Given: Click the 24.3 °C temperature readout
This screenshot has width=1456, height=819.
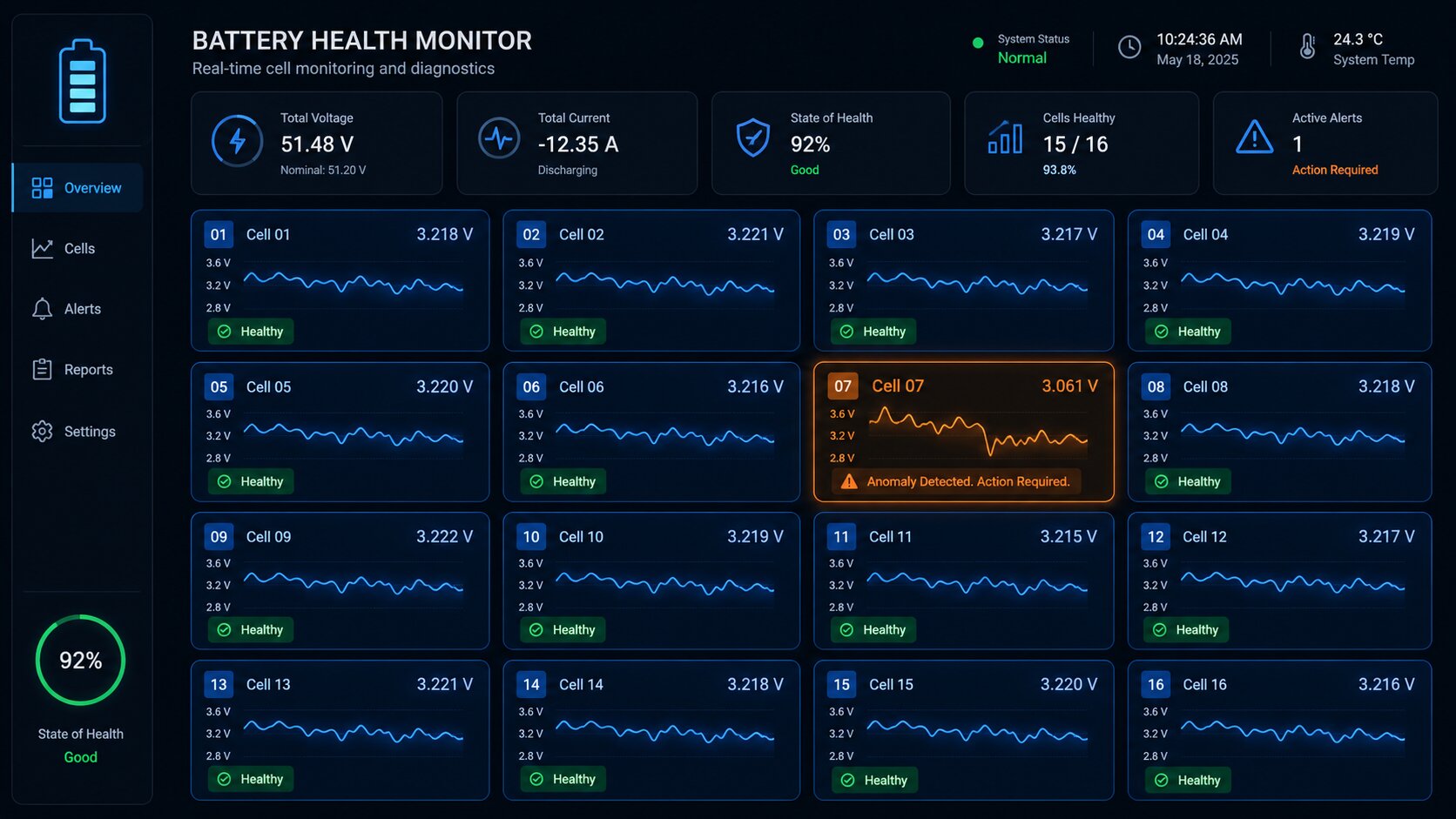Looking at the screenshot, I should tap(1358, 39).
